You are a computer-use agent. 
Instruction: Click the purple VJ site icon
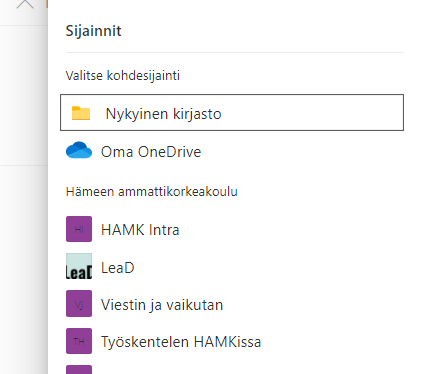[x=79, y=304]
